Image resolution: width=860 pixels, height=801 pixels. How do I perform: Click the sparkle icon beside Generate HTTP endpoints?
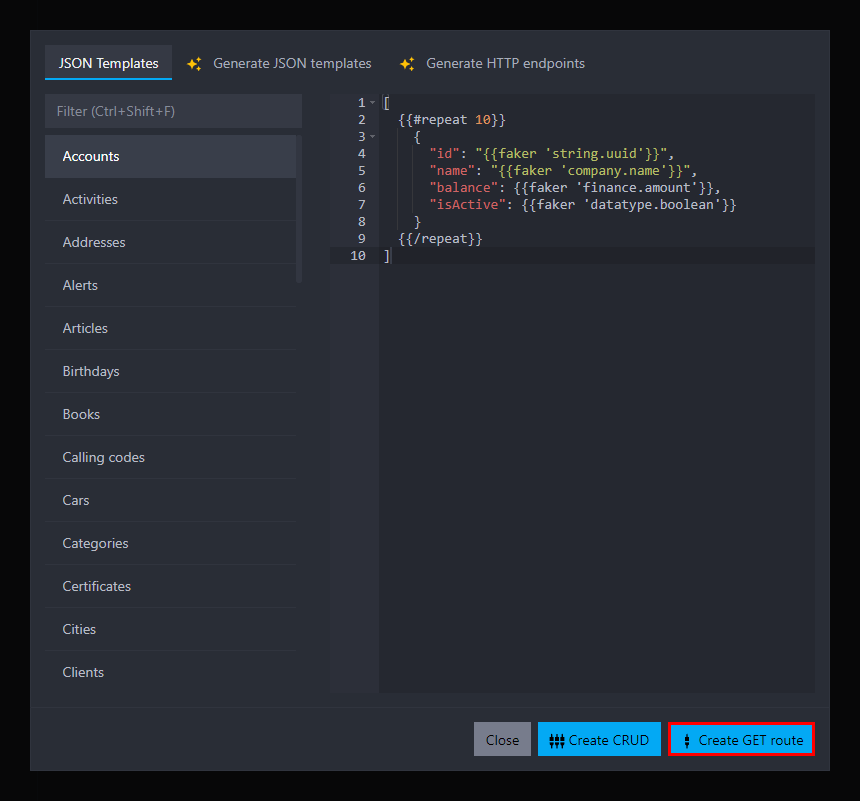(408, 63)
